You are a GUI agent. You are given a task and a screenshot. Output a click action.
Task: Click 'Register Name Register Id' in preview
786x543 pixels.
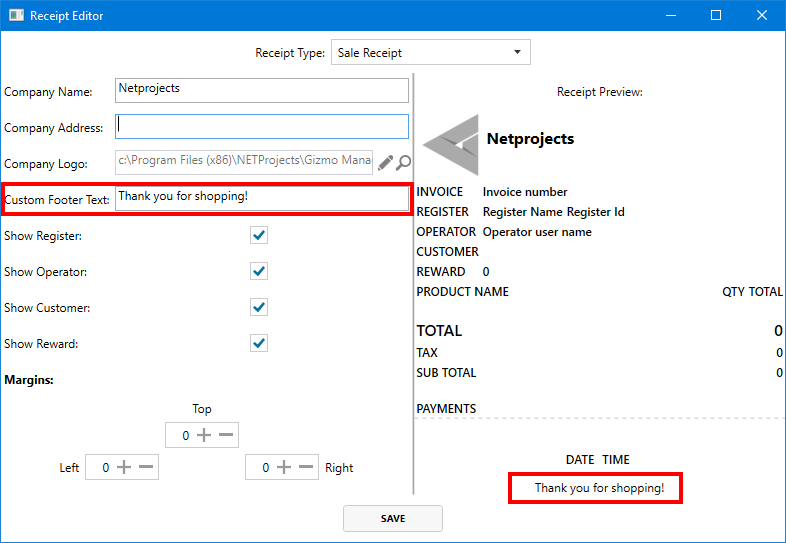tap(553, 212)
